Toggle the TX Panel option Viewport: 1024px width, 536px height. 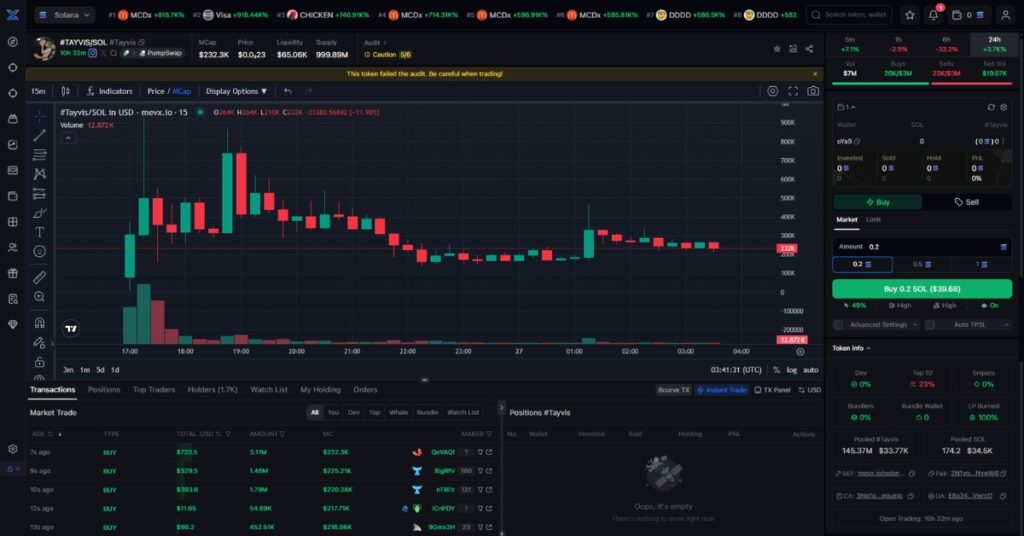click(773, 390)
